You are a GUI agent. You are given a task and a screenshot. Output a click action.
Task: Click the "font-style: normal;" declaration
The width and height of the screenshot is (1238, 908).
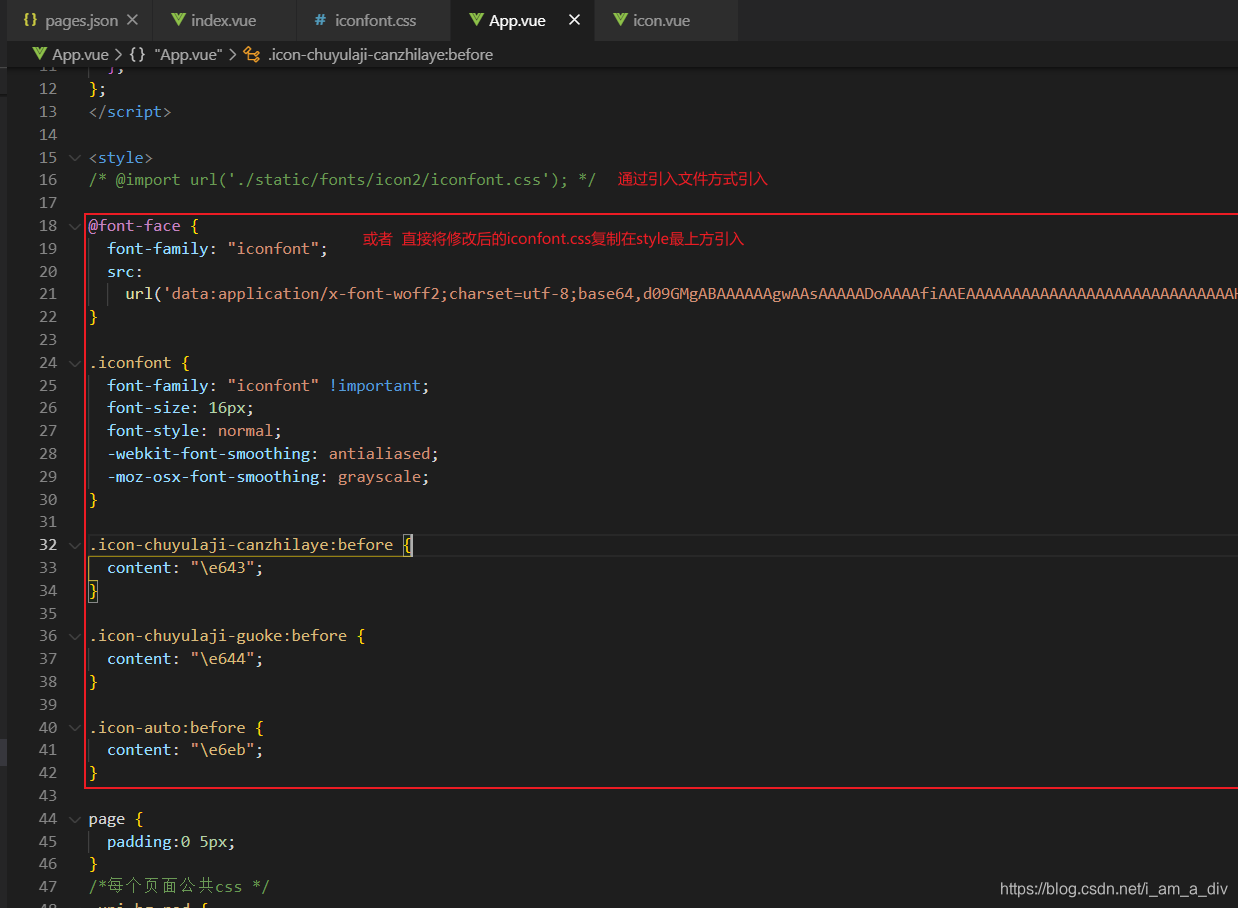(x=195, y=431)
